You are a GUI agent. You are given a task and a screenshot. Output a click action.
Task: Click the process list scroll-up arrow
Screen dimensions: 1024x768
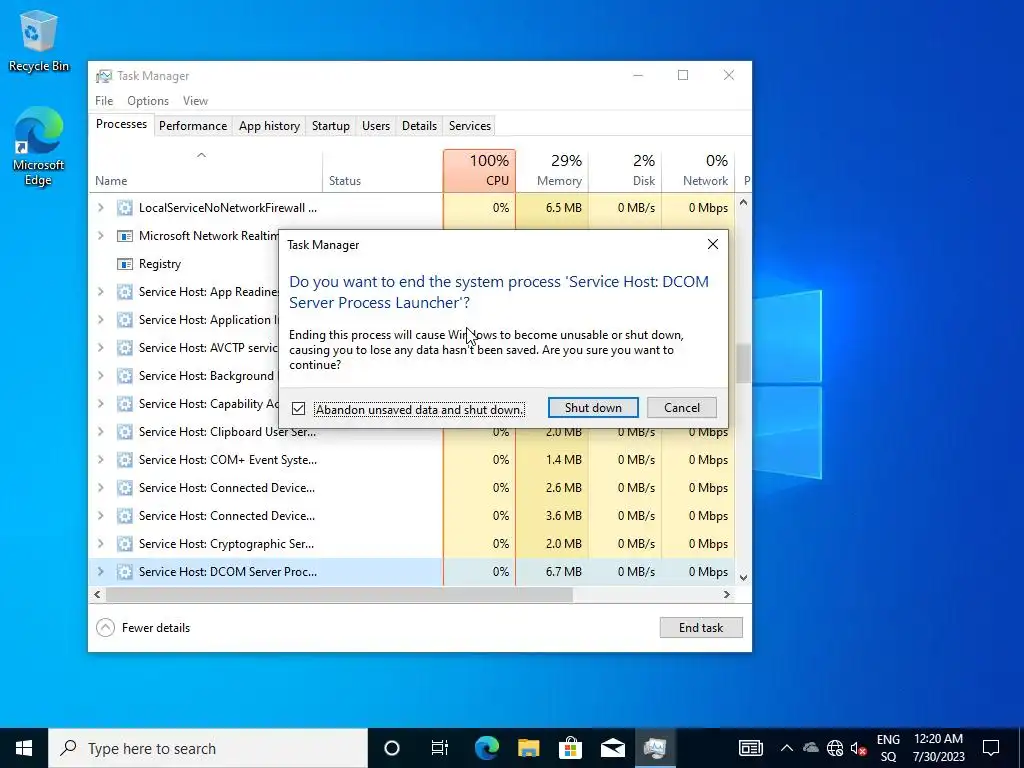pyautogui.click(x=743, y=202)
